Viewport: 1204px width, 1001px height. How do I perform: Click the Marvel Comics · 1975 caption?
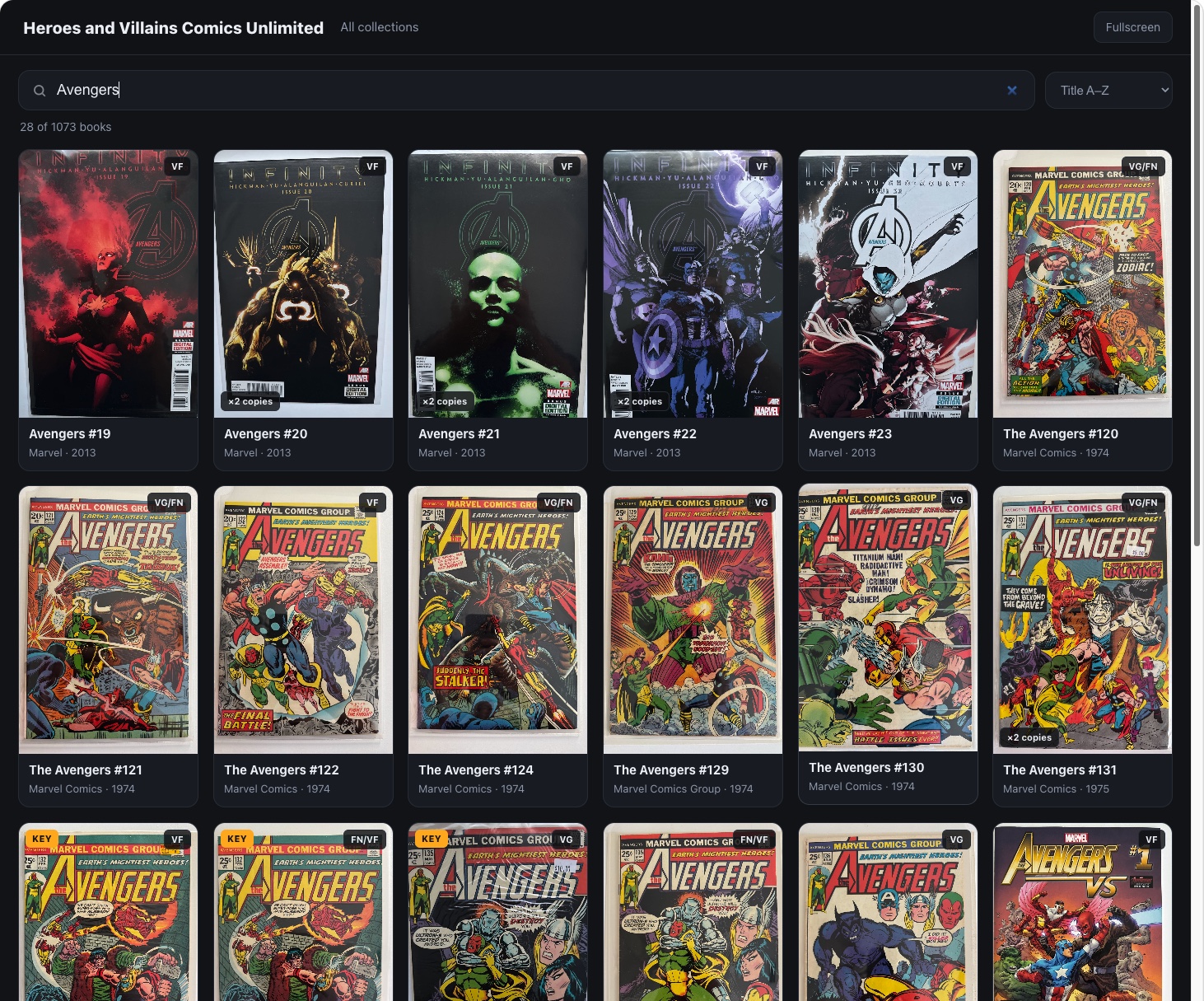(1056, 789)
